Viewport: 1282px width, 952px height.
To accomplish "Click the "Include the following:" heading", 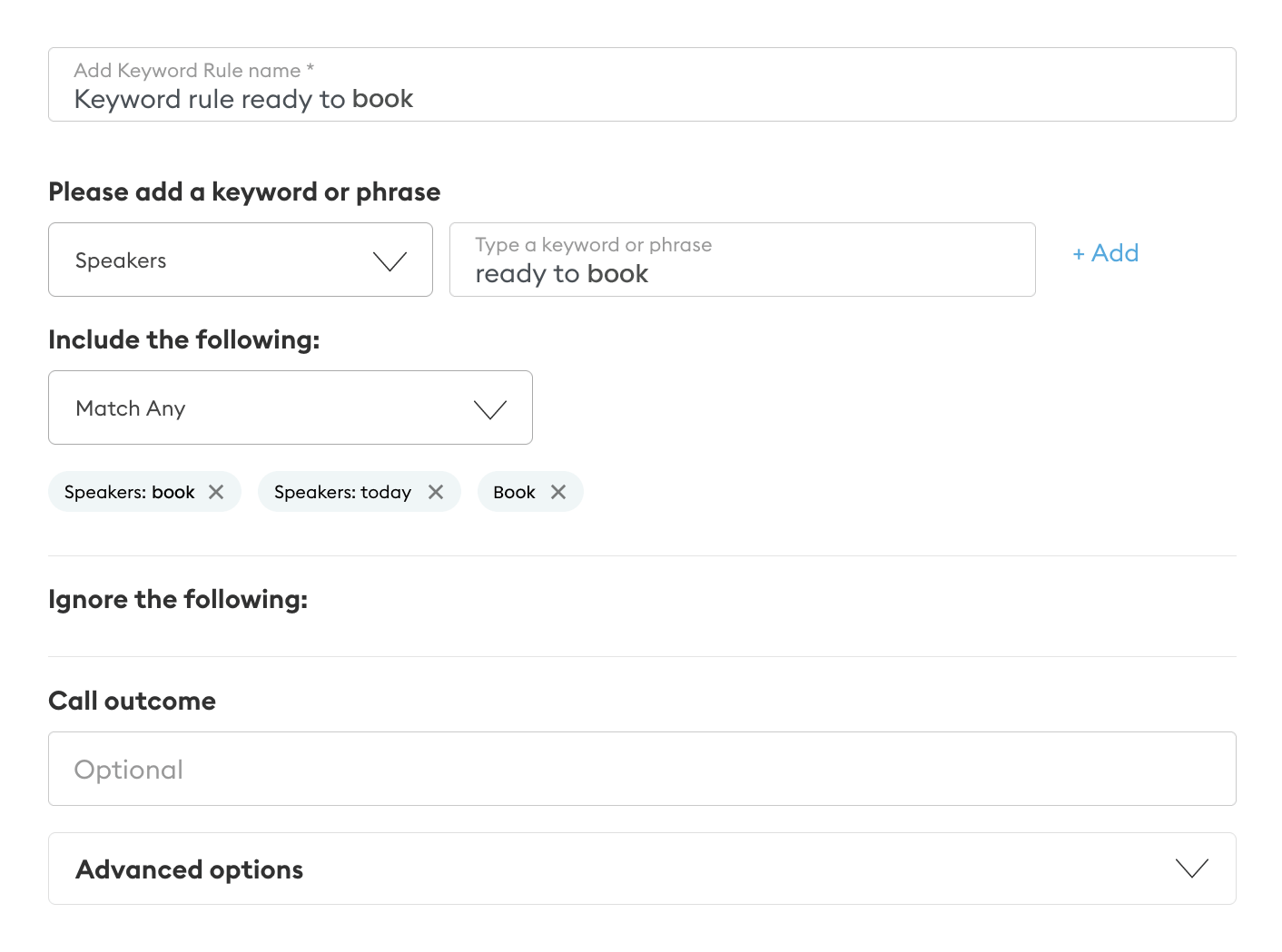I will 184,340.
